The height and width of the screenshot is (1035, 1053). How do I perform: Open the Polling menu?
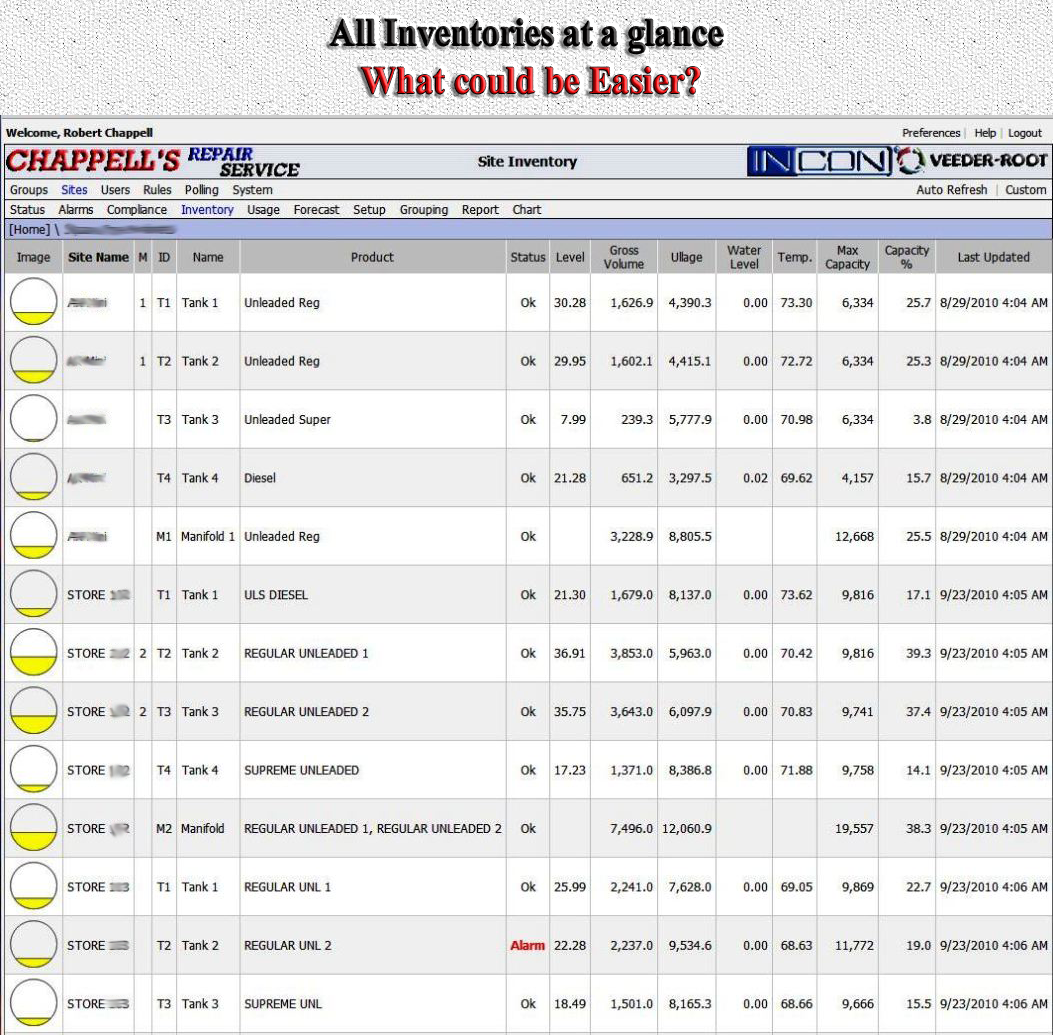[201, 190]
